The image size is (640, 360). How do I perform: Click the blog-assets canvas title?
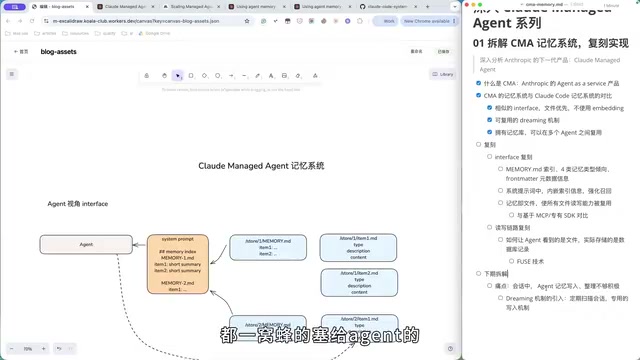coord(58,51)
